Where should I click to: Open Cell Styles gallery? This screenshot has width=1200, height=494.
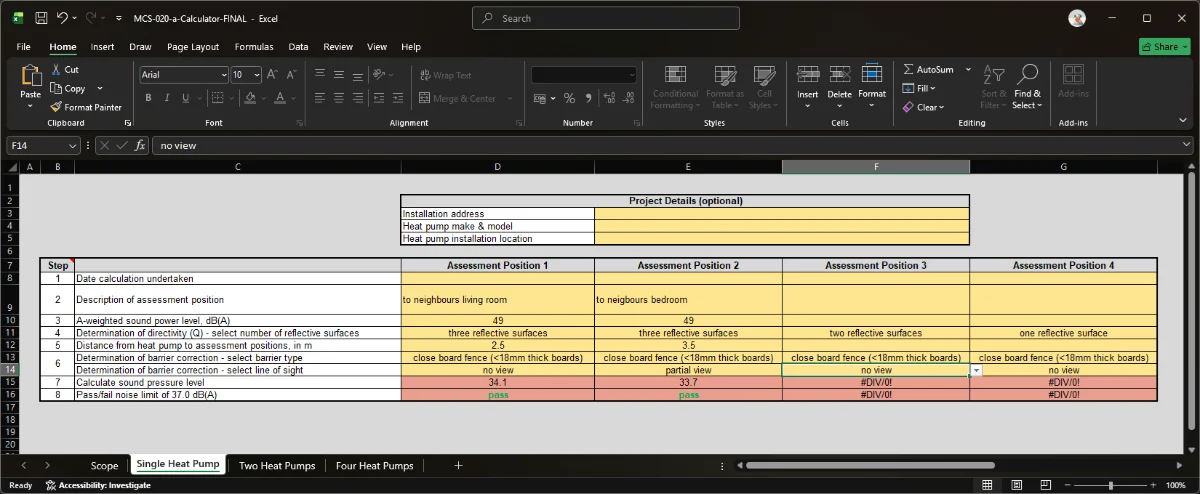[x=764, y=87]
